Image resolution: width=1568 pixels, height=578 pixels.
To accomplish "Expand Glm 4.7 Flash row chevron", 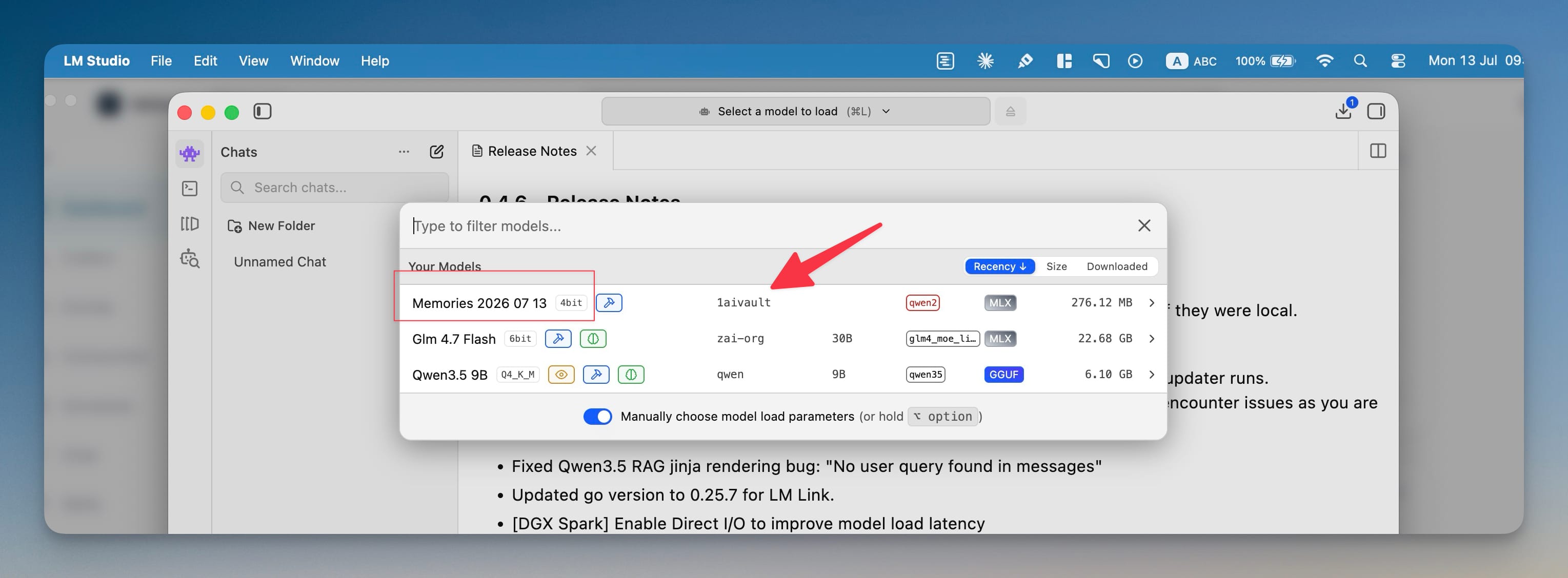I will pyautogui.click(x=1152, y=338).
